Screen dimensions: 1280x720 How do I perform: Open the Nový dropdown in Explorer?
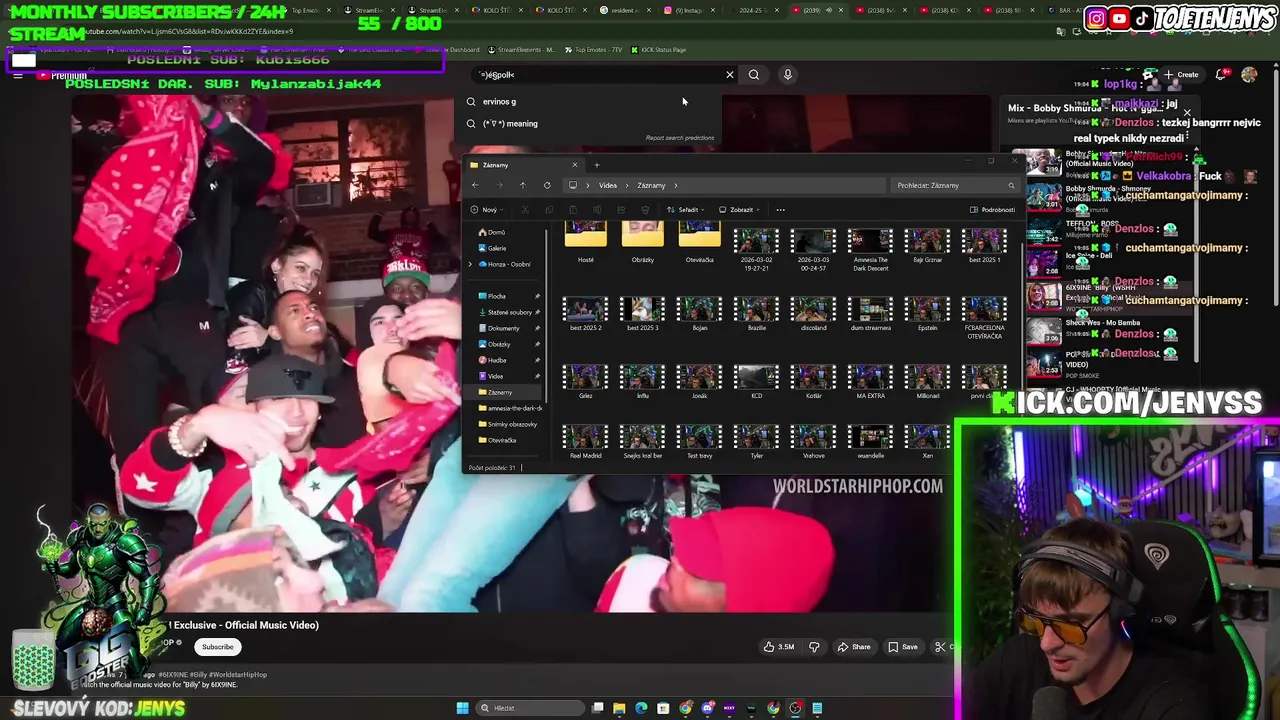(x=486, y=210)
